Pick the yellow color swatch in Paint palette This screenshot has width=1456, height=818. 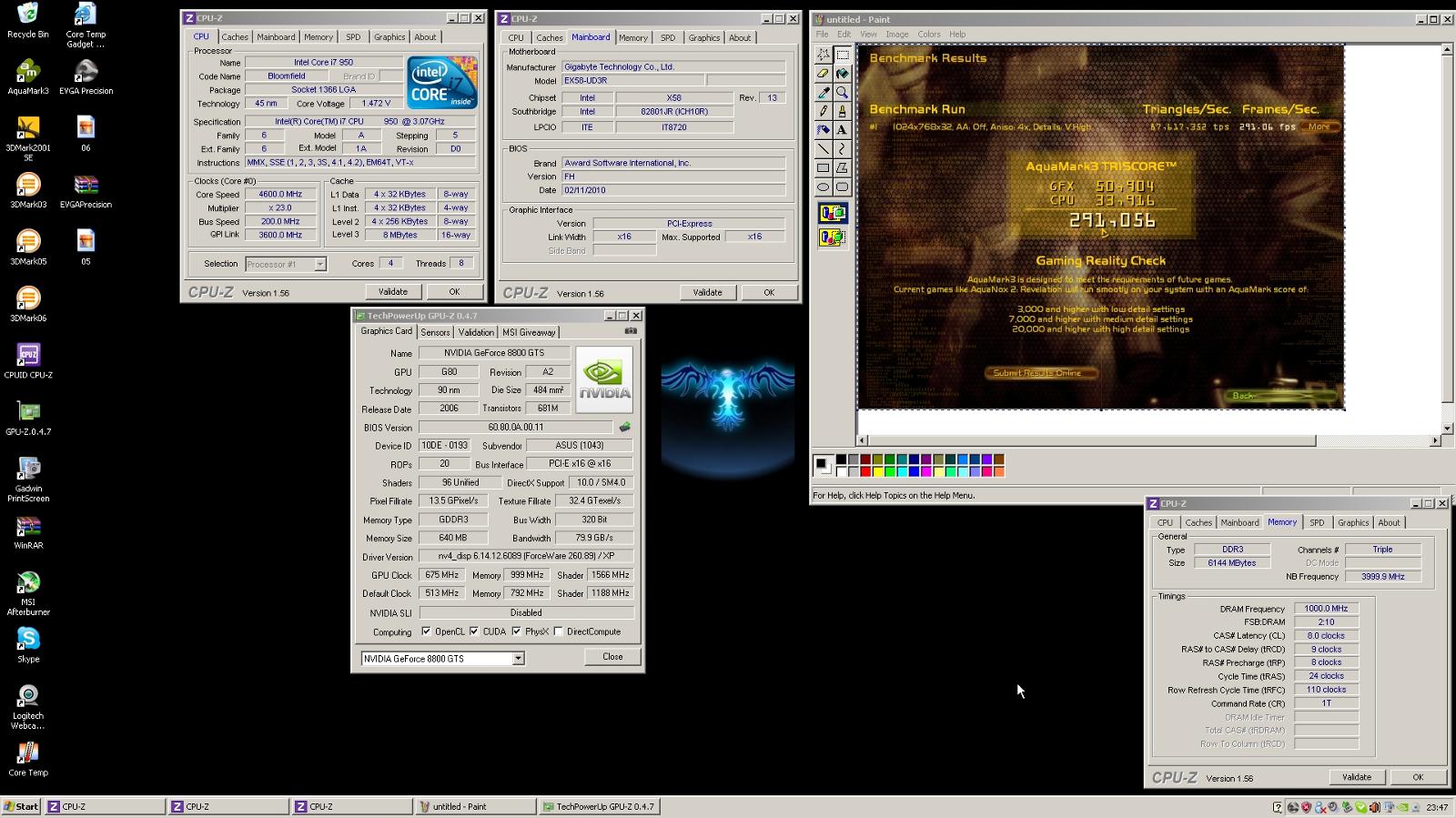point(878,471)
